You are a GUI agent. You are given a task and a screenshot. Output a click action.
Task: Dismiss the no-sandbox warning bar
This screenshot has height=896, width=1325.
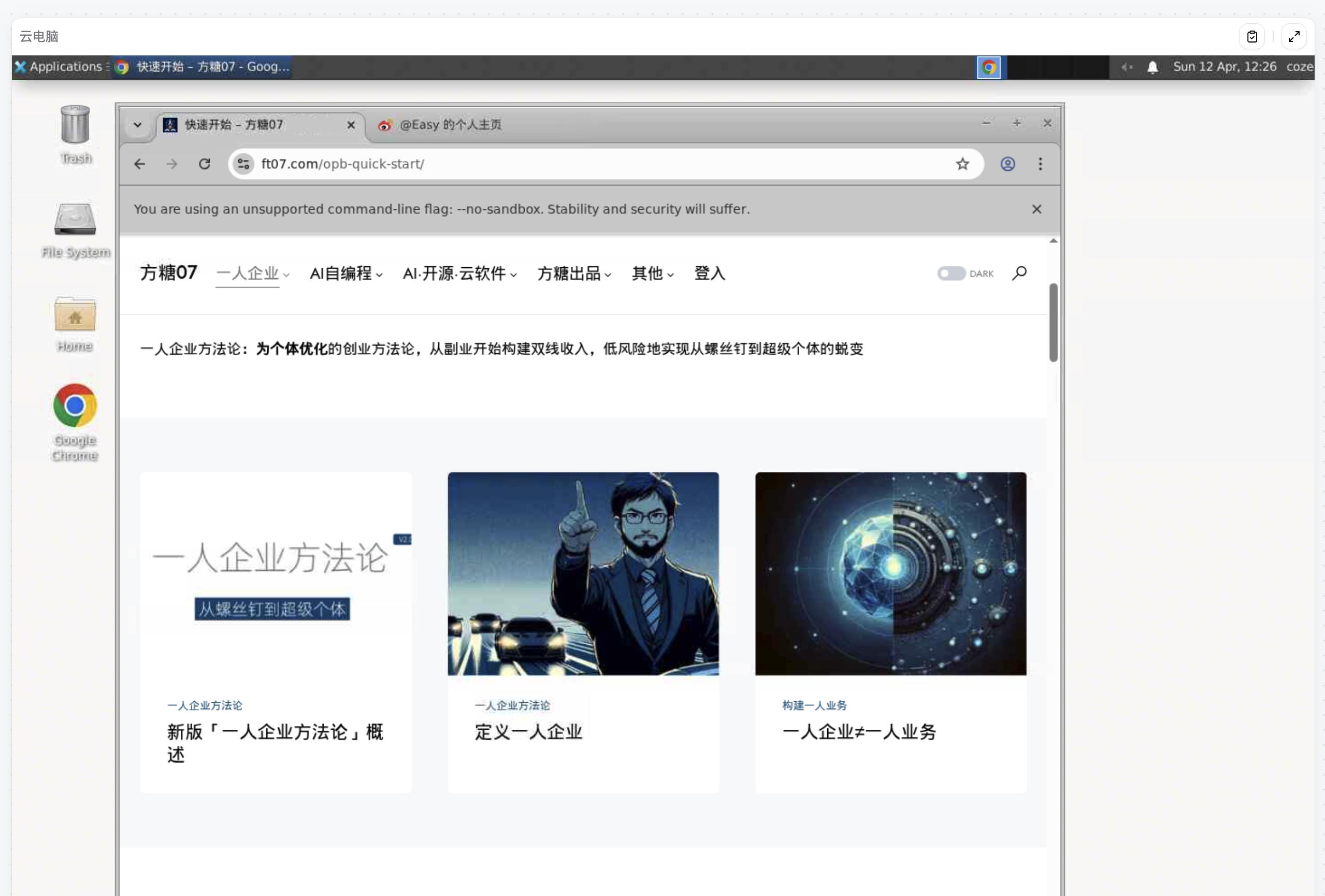pyautogui.click(x=1036, y=209)
